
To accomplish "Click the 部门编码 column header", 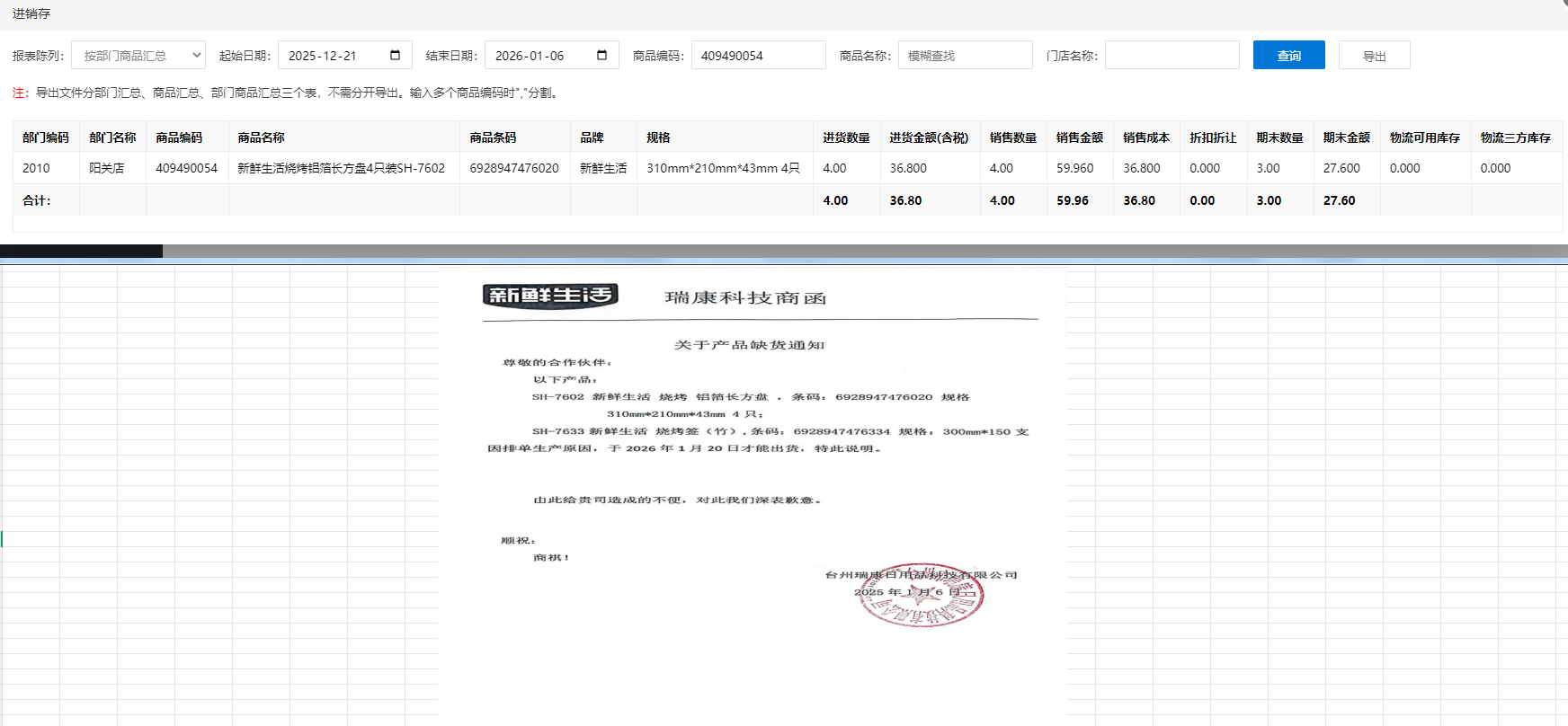I will click(46, 137).
